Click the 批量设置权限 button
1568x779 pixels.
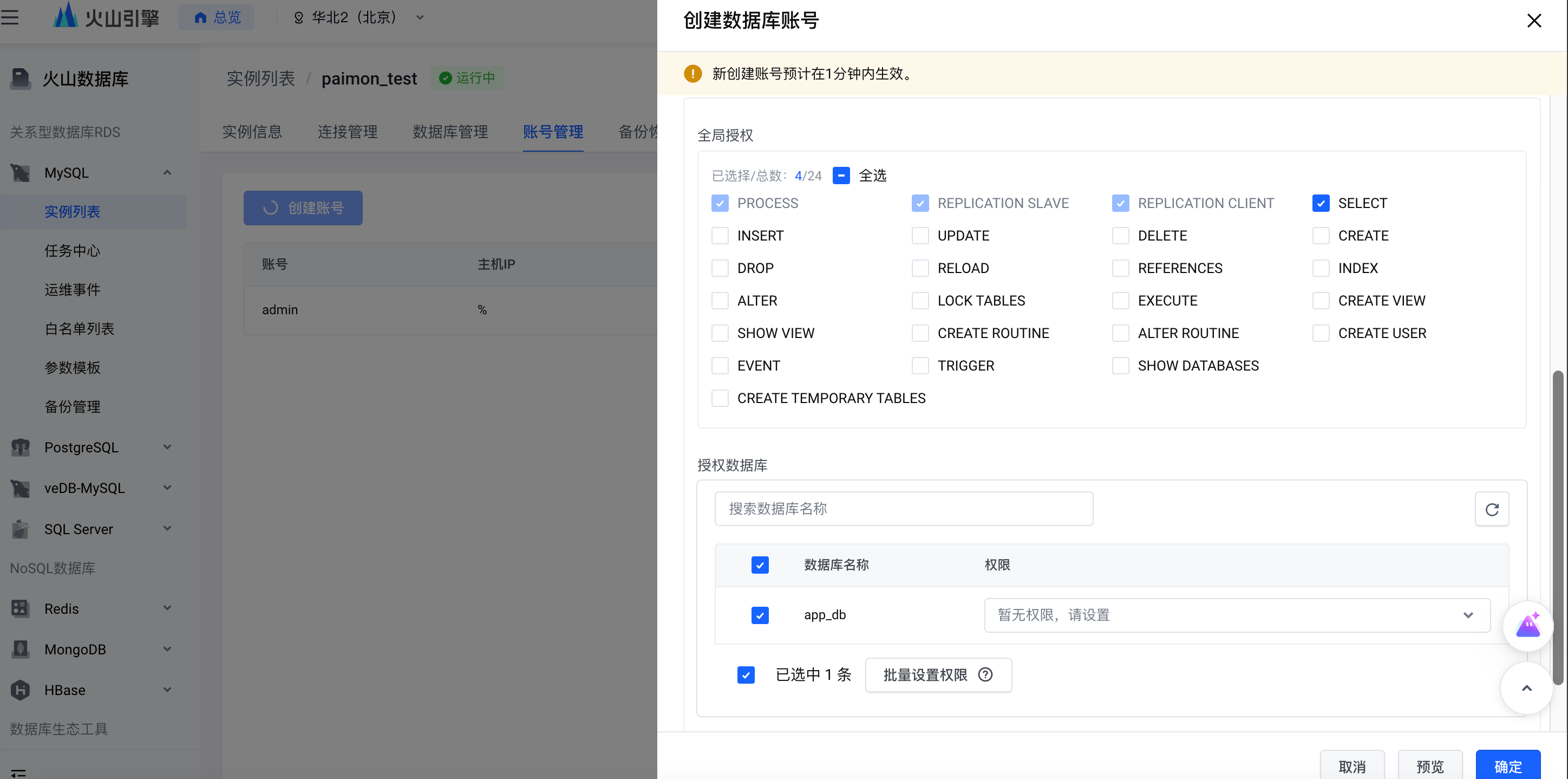938,675
